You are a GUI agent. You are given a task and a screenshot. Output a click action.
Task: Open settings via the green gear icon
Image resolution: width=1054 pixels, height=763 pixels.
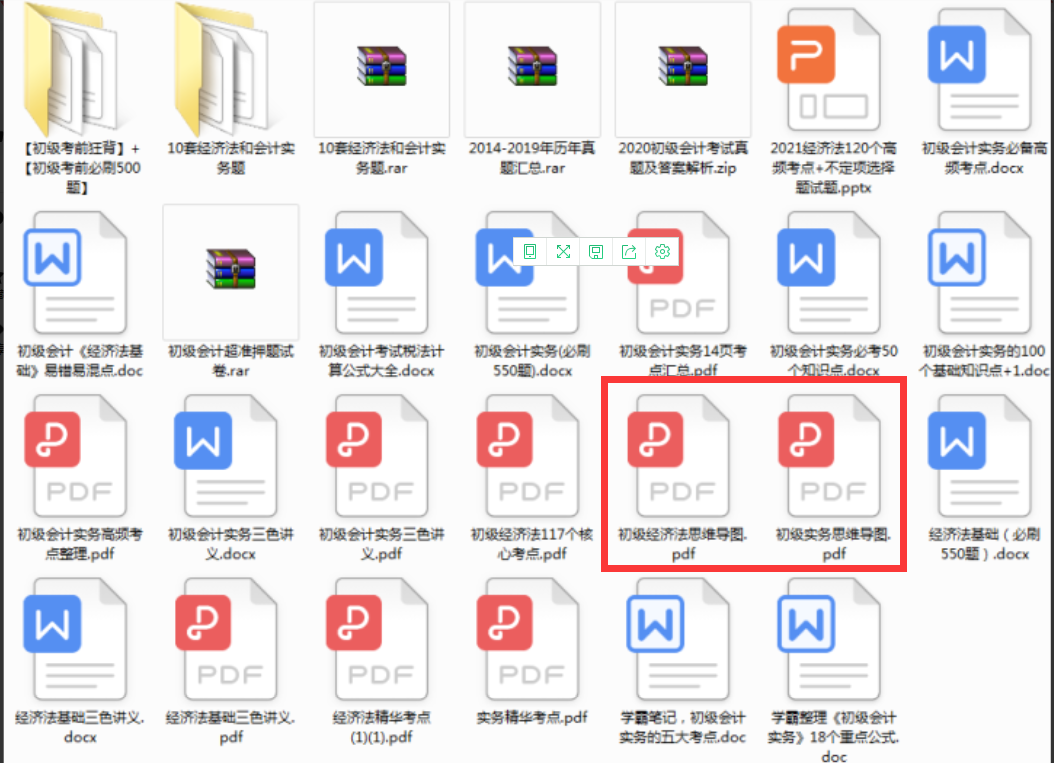(x=662, y=251)
